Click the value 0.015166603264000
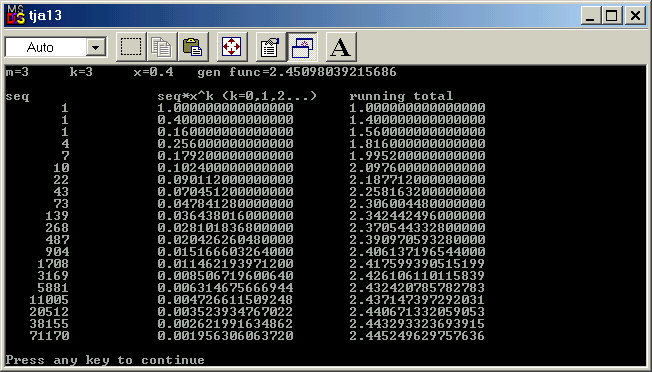The image size is (652, 372). click(x=225, y=252)
